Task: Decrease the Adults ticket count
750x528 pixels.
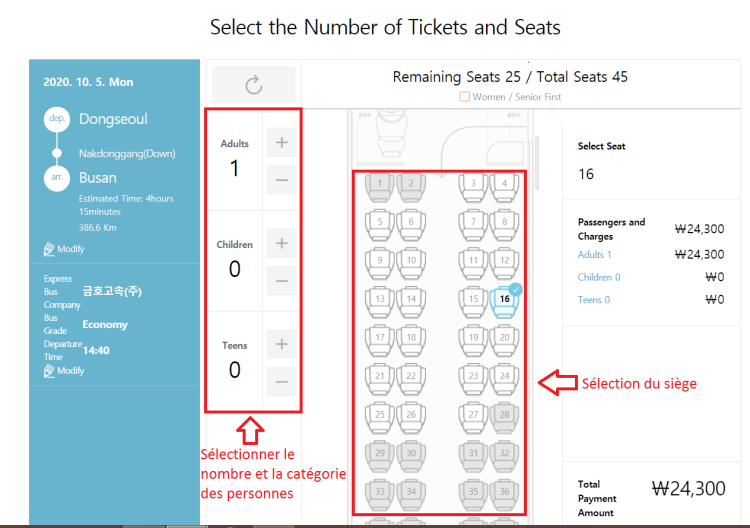Action: 281,180
